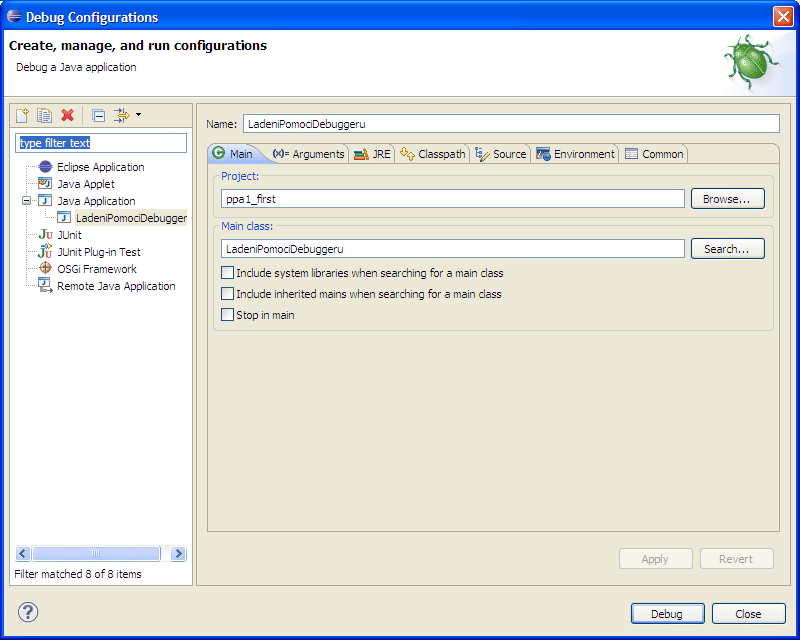The image size is (800, 640).
Task: Click the Apply button
Action: click(656, 559)
